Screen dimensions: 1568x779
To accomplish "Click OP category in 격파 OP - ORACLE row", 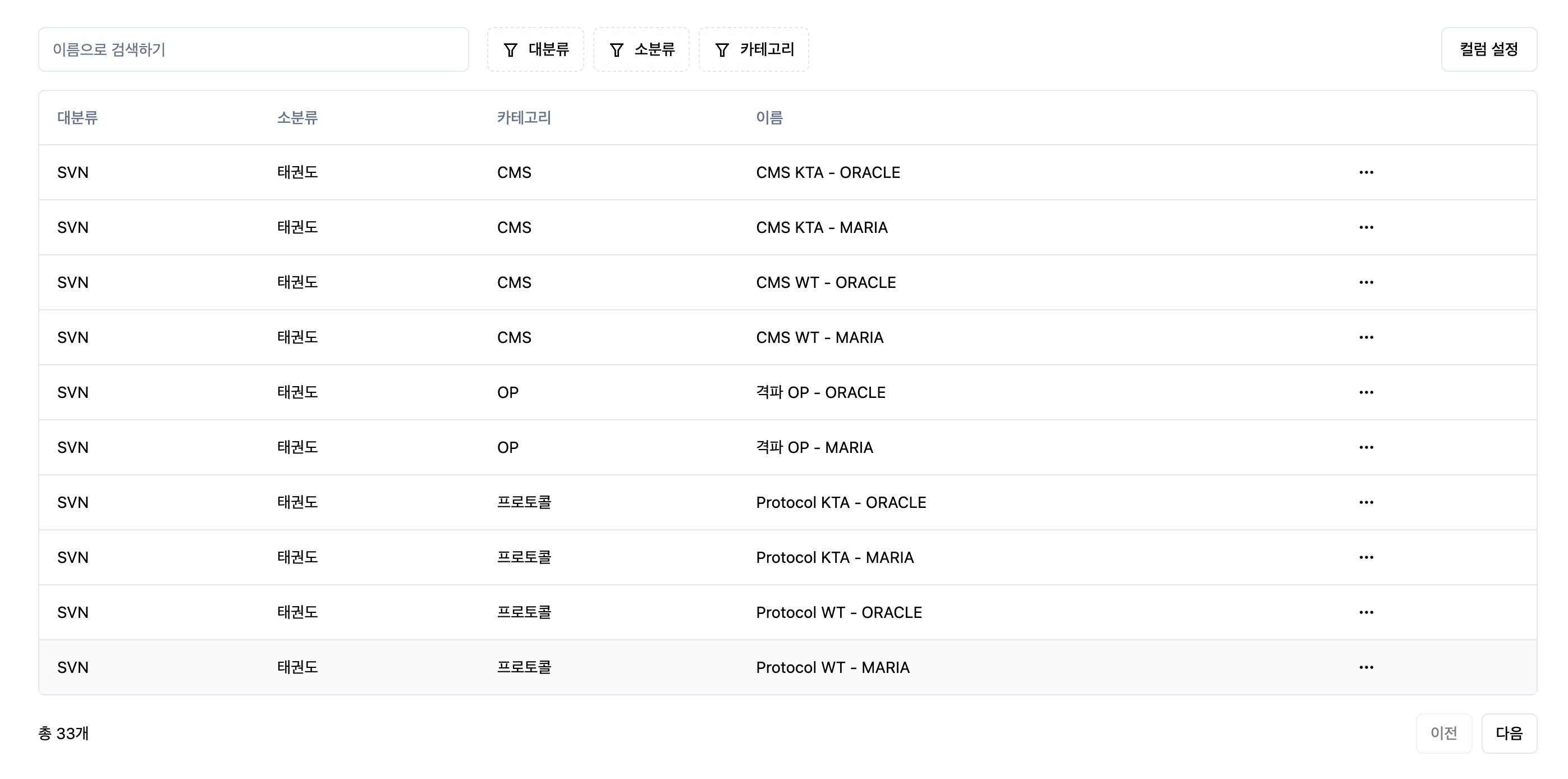I will 508,392.
